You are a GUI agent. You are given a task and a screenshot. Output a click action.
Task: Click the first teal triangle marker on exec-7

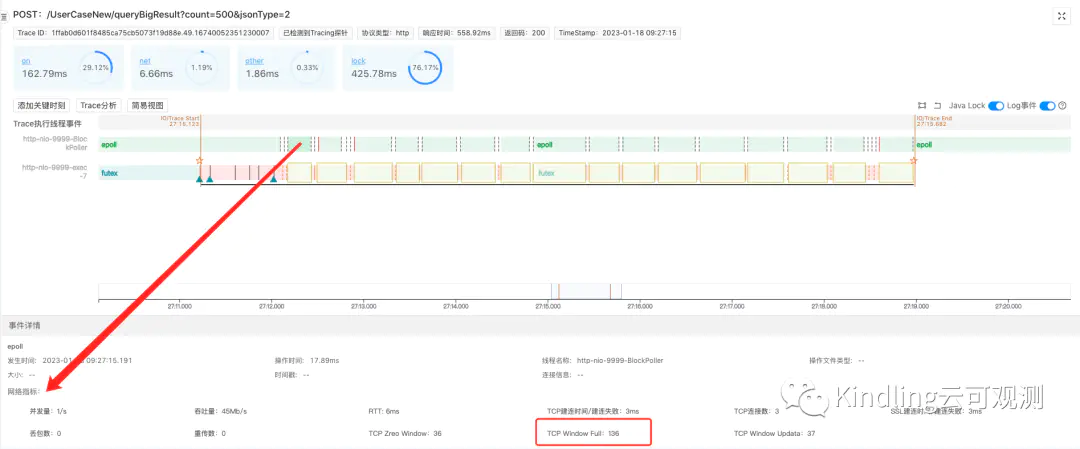(x=200, y=180)
